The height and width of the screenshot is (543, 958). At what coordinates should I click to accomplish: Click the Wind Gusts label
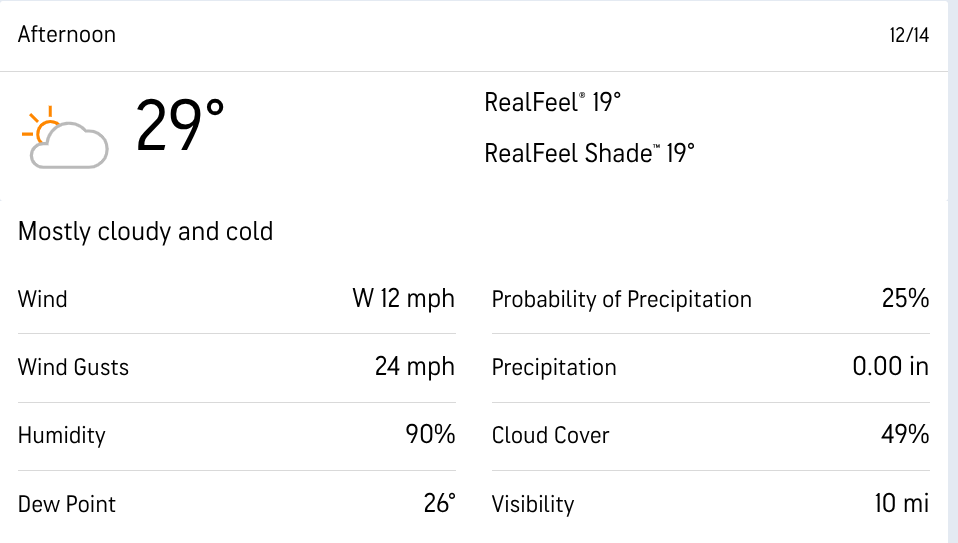point(73,367)
